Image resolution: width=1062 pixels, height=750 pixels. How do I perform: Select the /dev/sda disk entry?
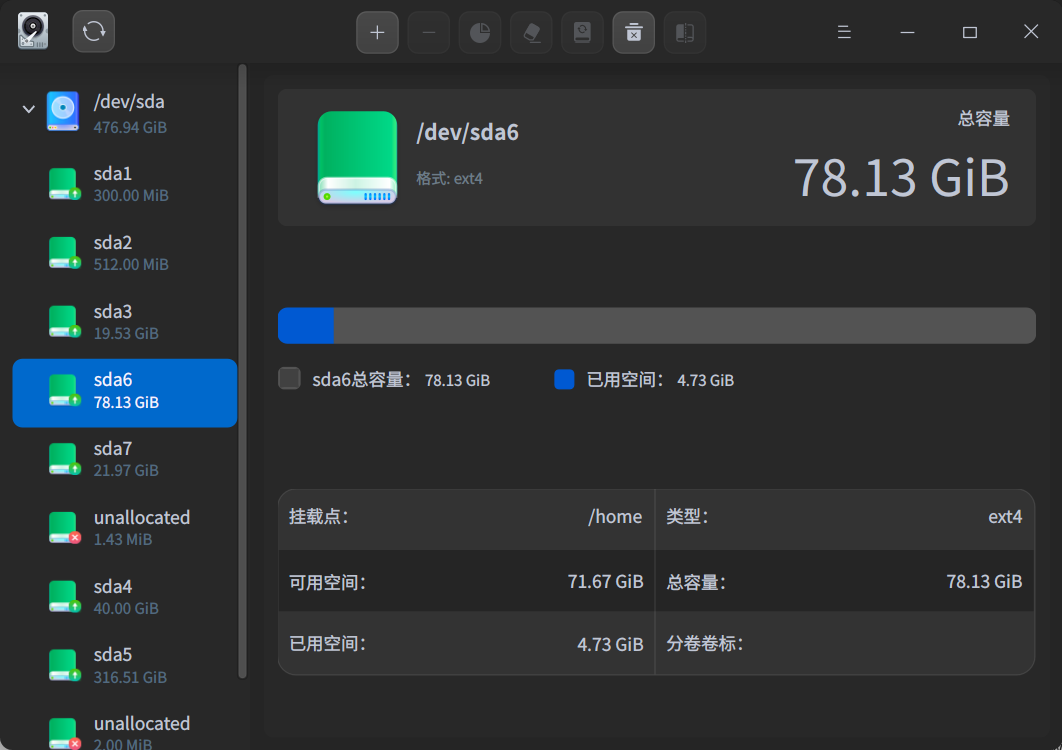pos(125,112)
